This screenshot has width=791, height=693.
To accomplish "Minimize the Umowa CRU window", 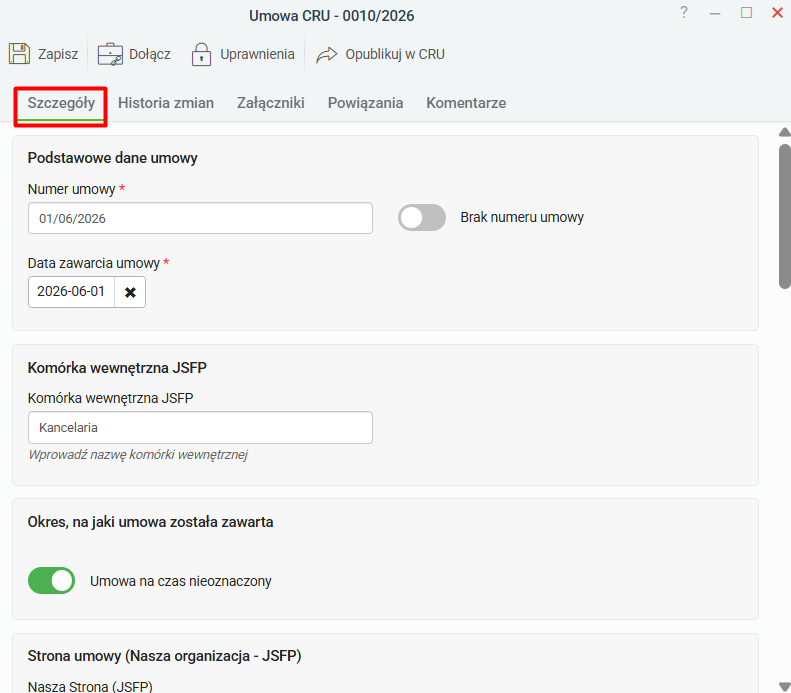I will coord(715,14).
